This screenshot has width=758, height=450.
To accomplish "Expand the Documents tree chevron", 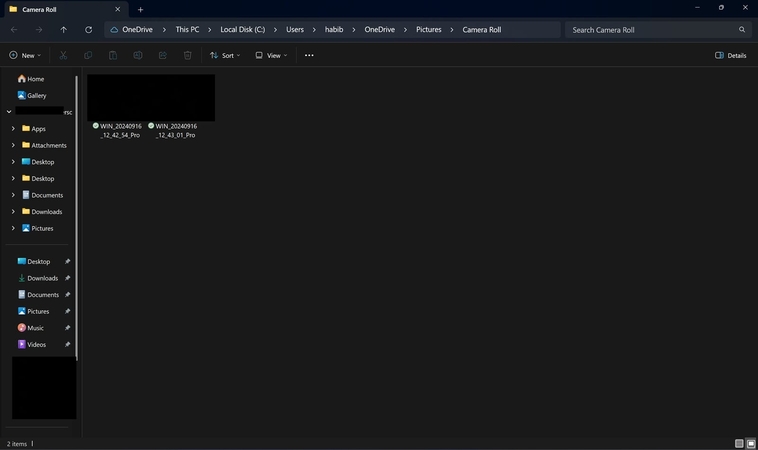I will pos(13,195).
